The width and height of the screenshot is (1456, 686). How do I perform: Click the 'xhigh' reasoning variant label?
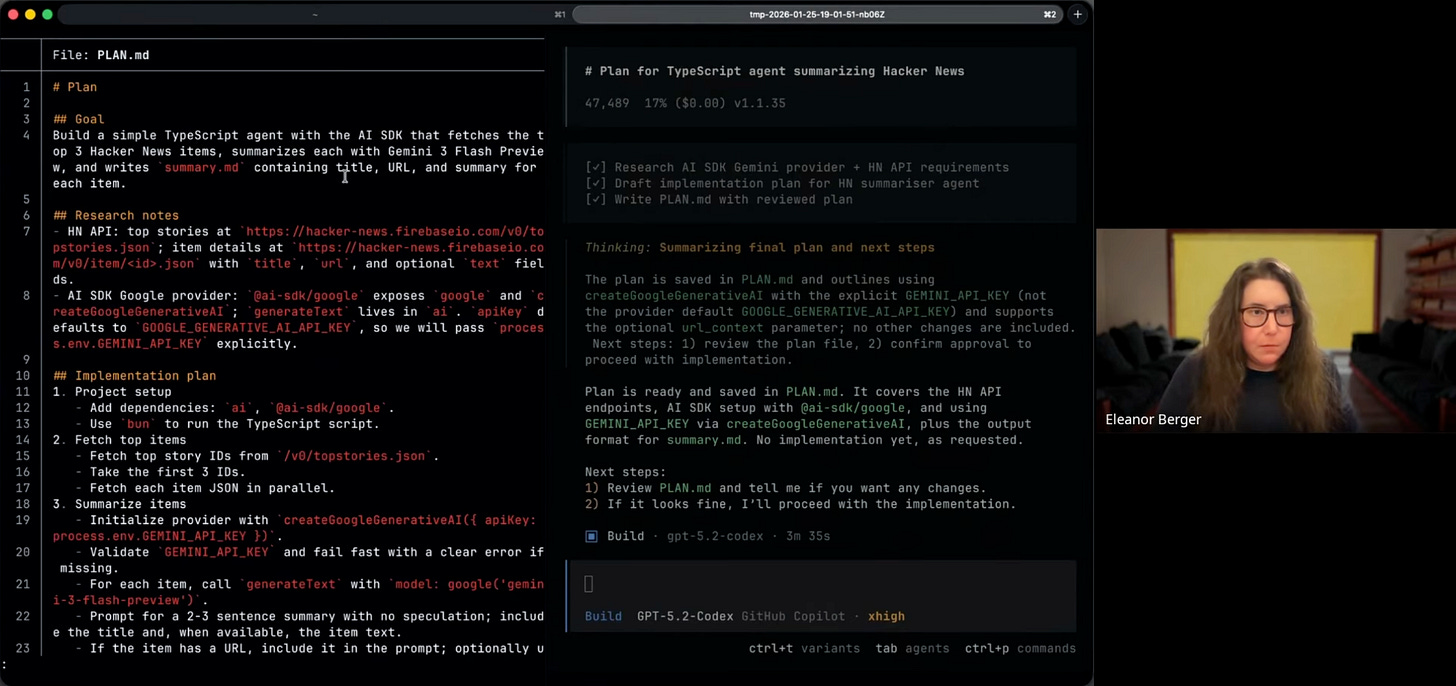pos(886,616)
